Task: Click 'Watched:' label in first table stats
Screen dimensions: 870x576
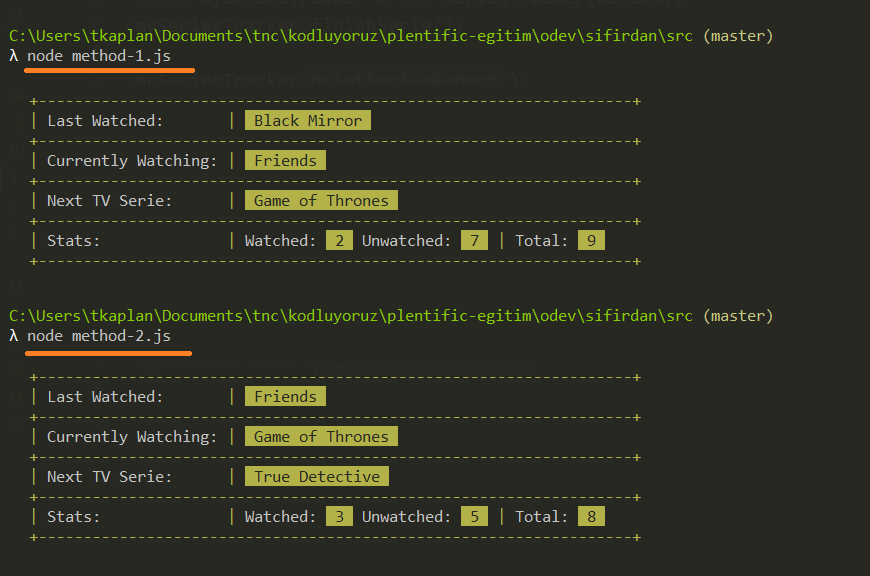Action: click(x=280, y=240)
